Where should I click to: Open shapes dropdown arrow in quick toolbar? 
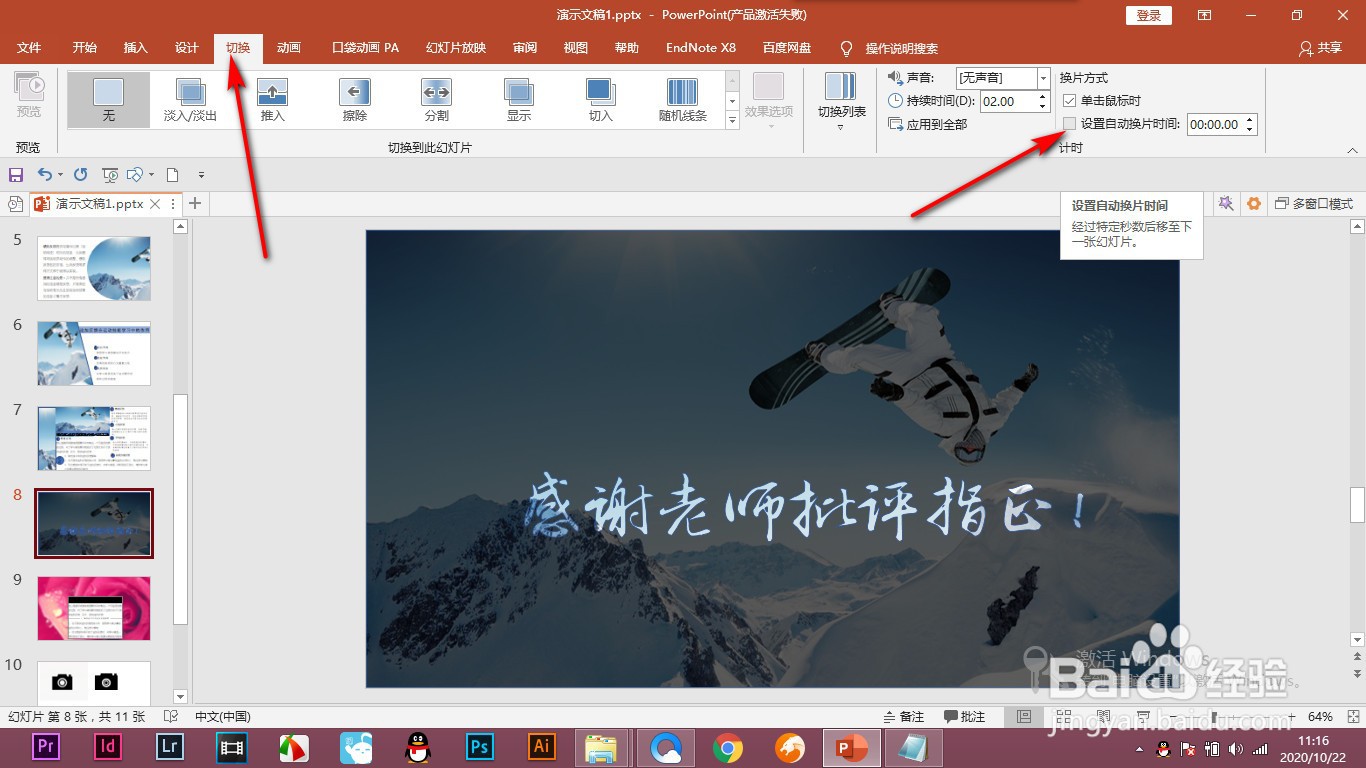point(151,174)
